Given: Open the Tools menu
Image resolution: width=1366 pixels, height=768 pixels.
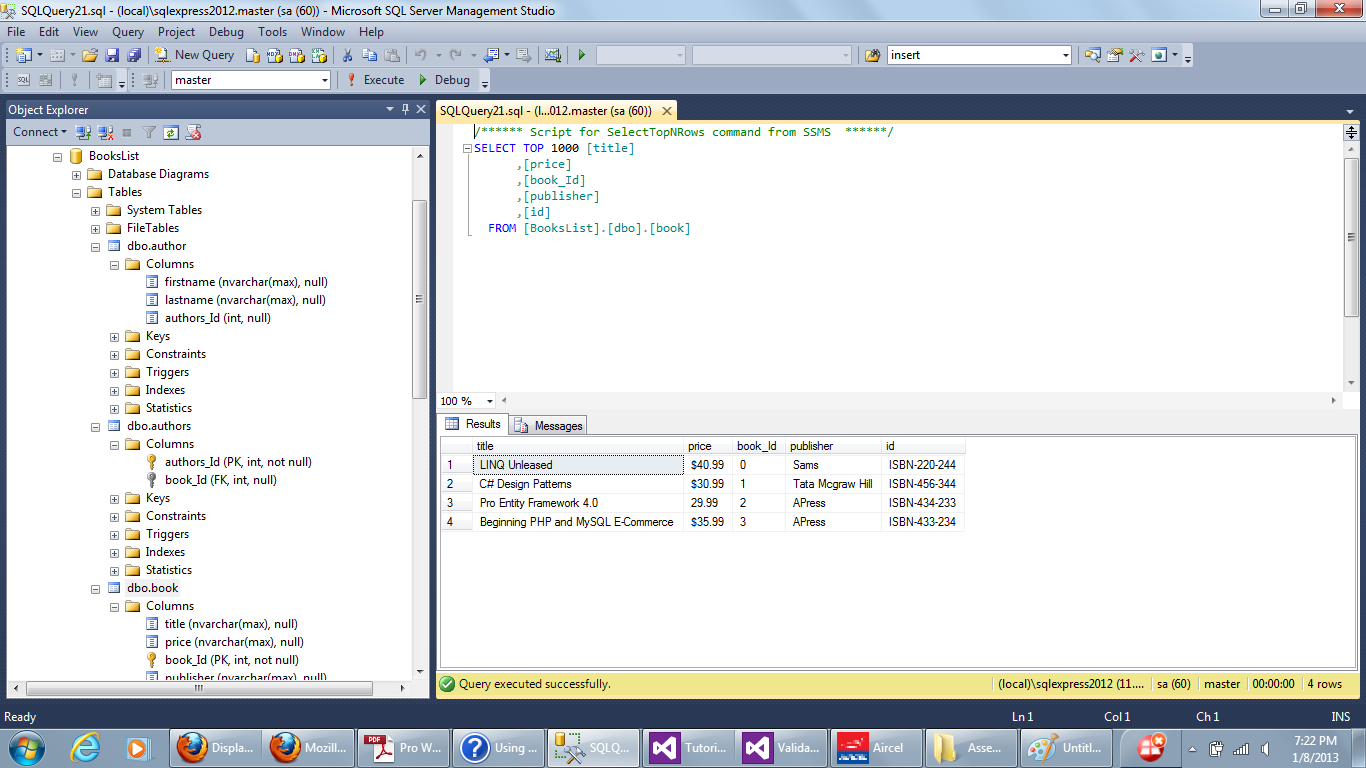Looking at the screenshot, I should tap(273, 32).
